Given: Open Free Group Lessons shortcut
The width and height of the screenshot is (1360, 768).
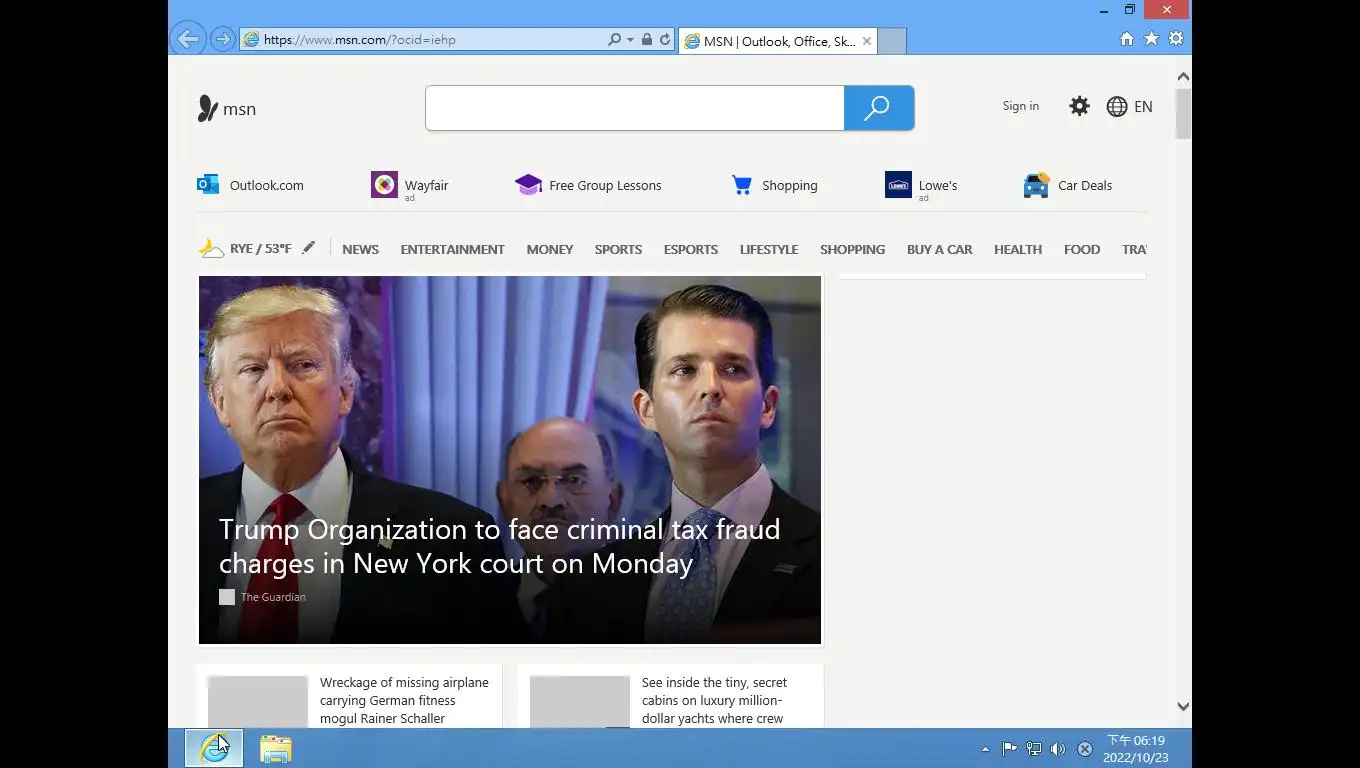Looking at the screenshot, I should tap(588, 185).
